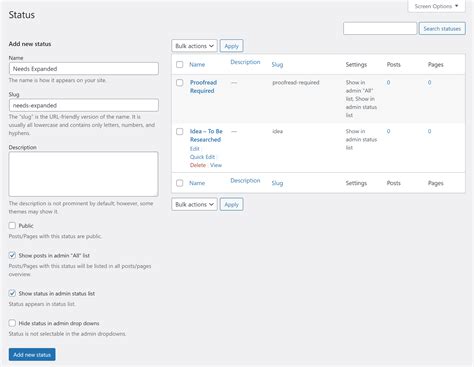The height and width of the screenshot is (367, 474).
Task: Click into the Slug input field
Action: coord(84,105)
